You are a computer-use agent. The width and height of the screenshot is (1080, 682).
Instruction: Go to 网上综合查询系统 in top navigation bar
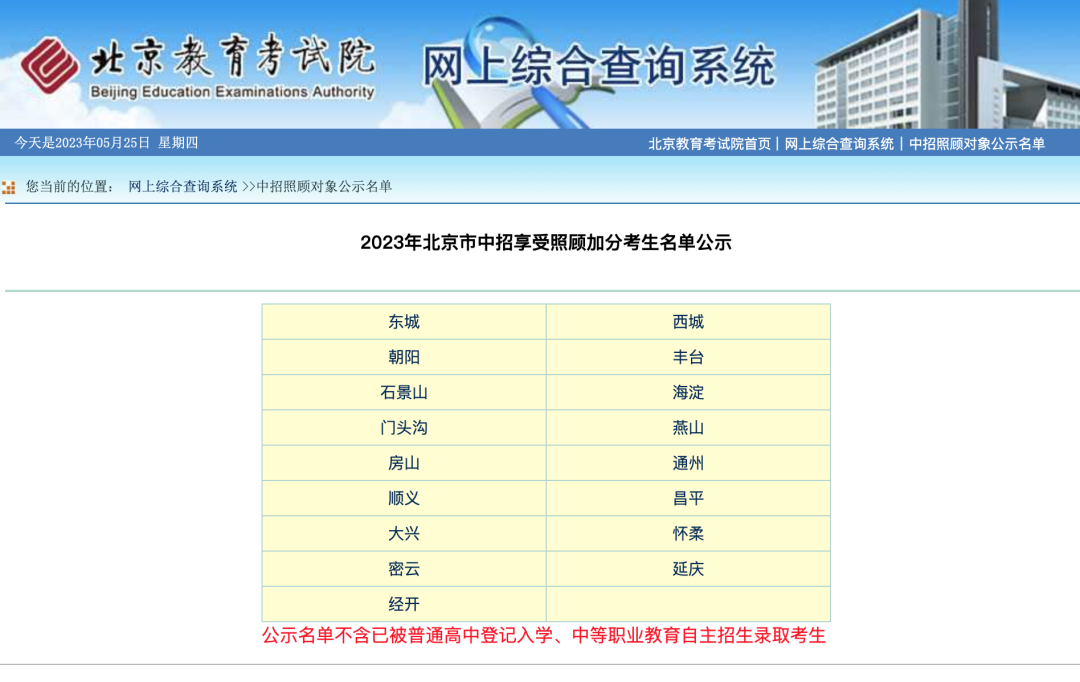point(839,143)
